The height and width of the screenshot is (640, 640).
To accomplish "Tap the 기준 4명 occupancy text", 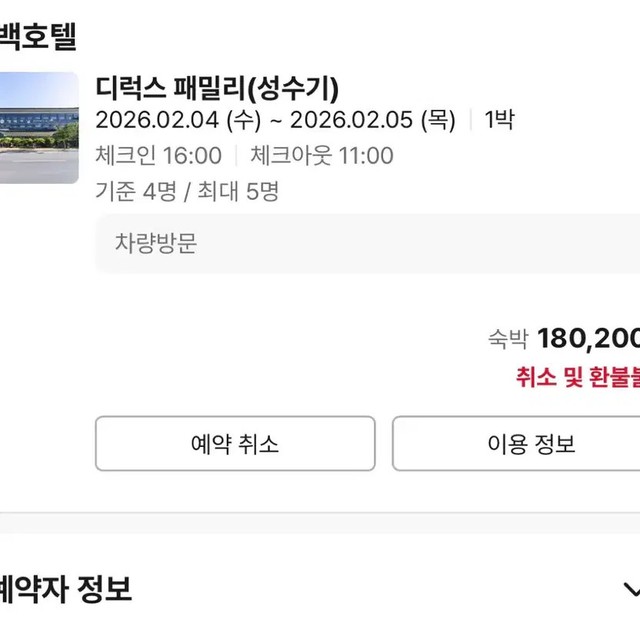I will point(131,191).
